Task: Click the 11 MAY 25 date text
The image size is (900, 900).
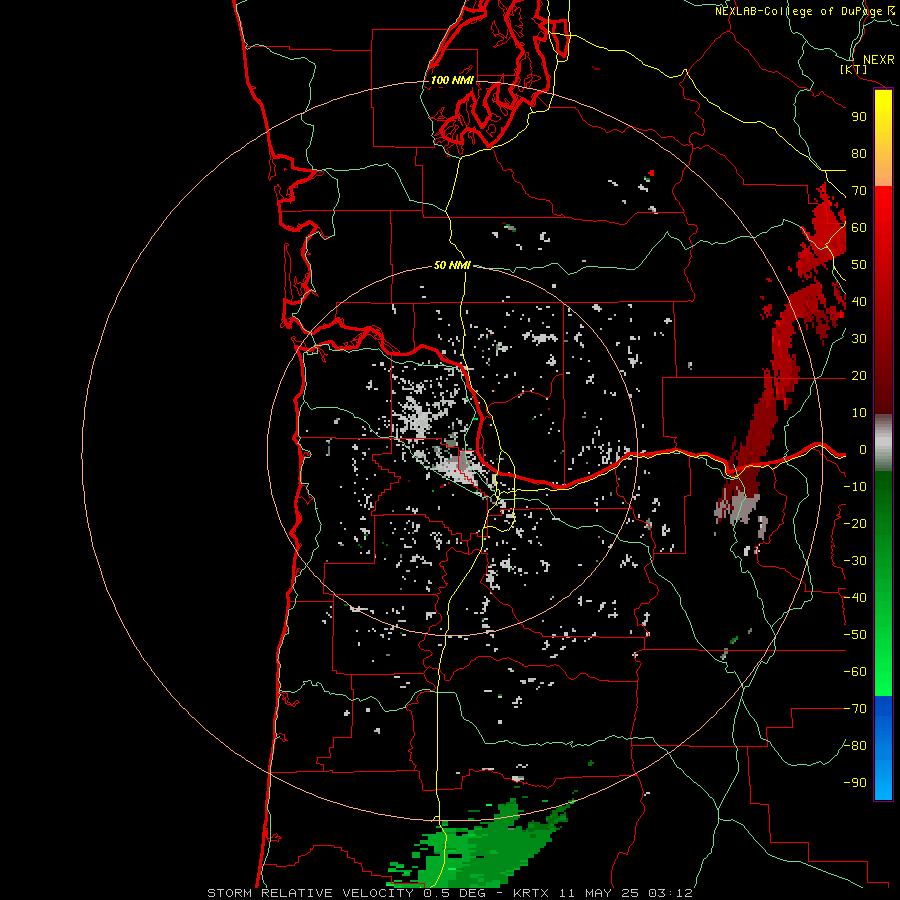Action: click(x=599, y=893)
